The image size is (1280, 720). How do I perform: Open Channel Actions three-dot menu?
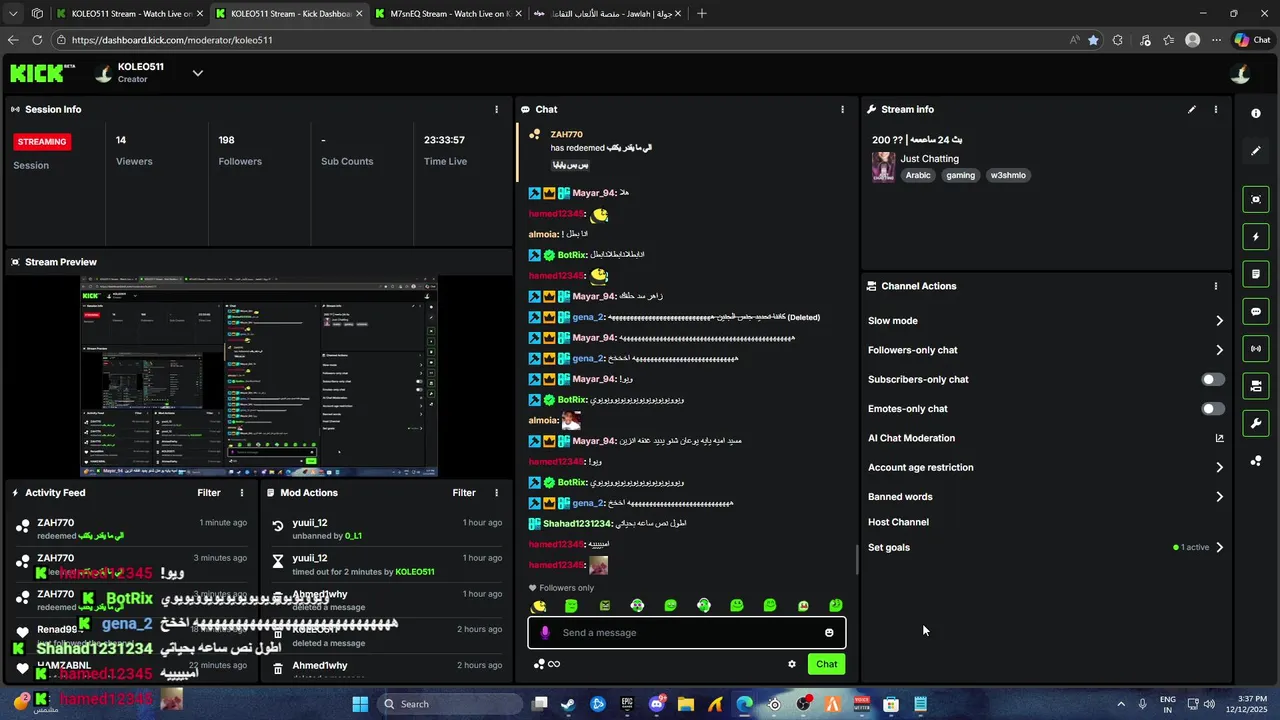1216,286
